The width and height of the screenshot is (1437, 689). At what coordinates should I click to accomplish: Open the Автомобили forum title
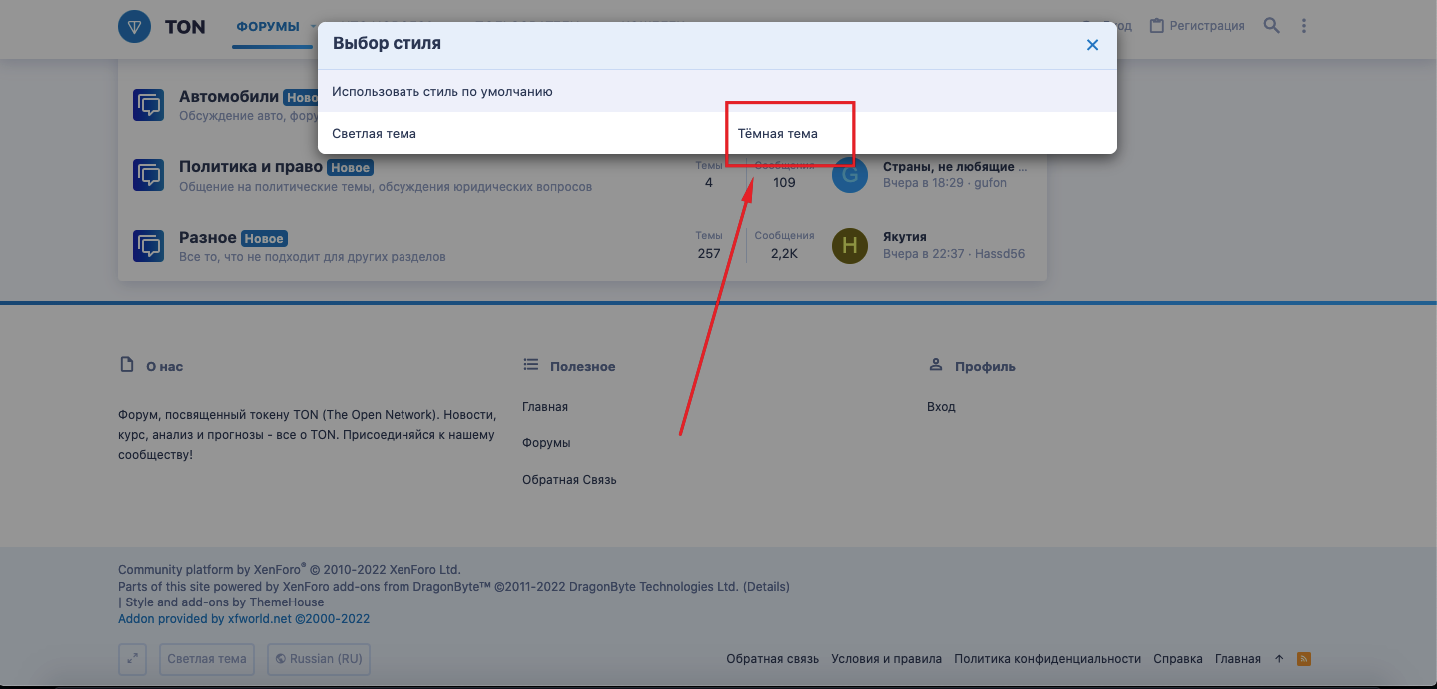pyautogui.click(x=229, y=97)
